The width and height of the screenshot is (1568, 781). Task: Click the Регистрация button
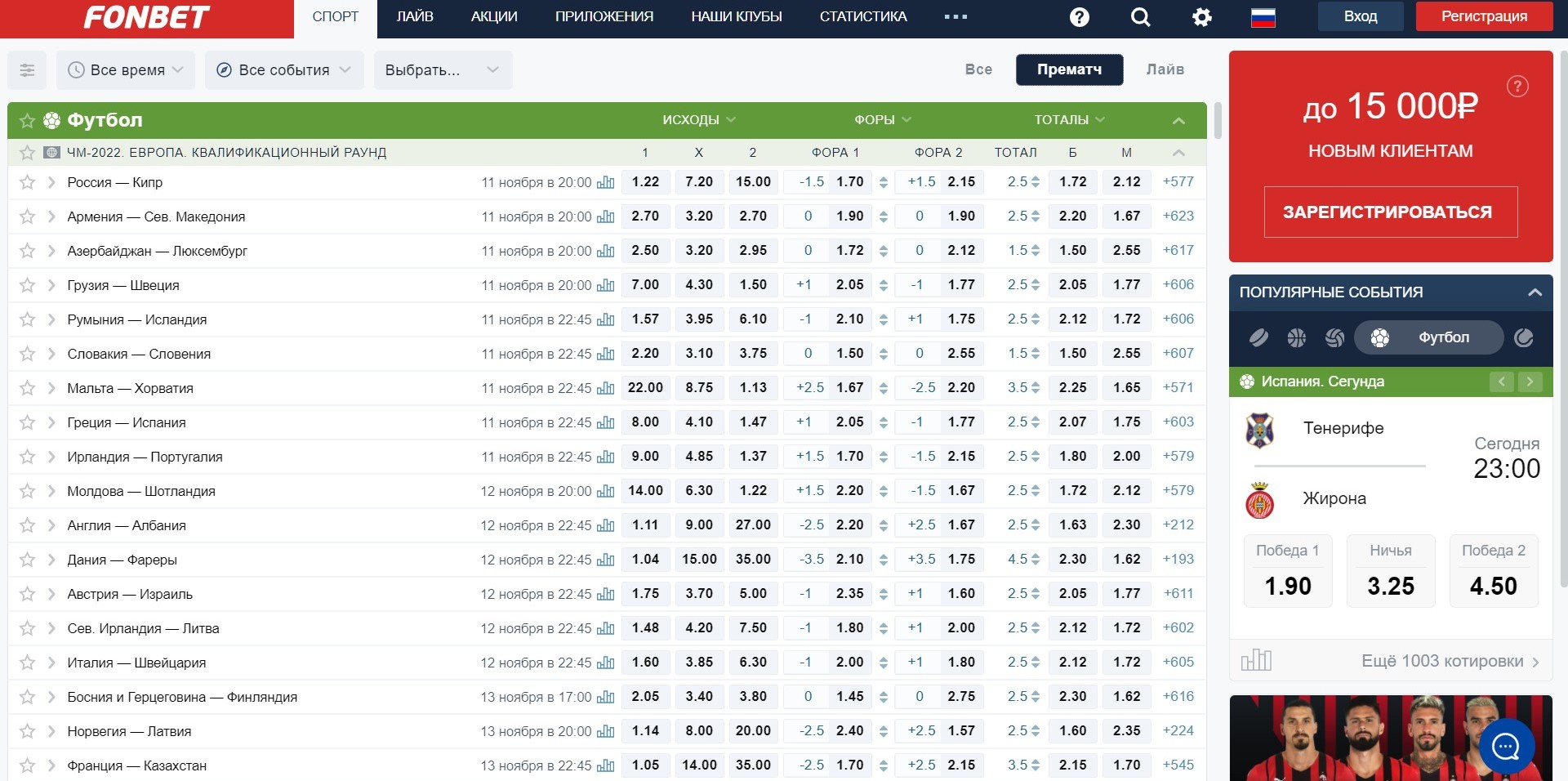pyautogui.click(x=1484, y=16)
